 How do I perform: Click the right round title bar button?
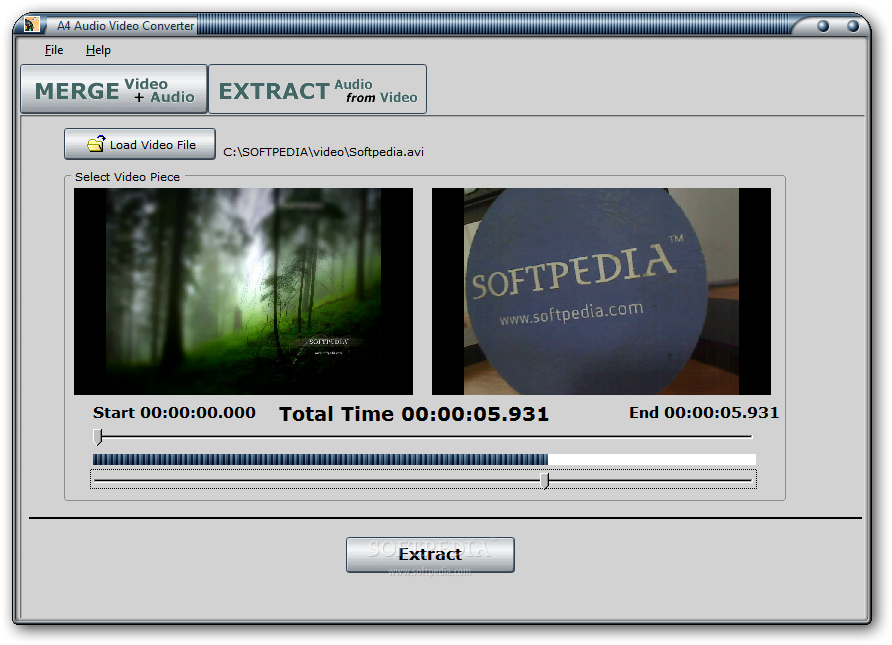click(852, 26)
